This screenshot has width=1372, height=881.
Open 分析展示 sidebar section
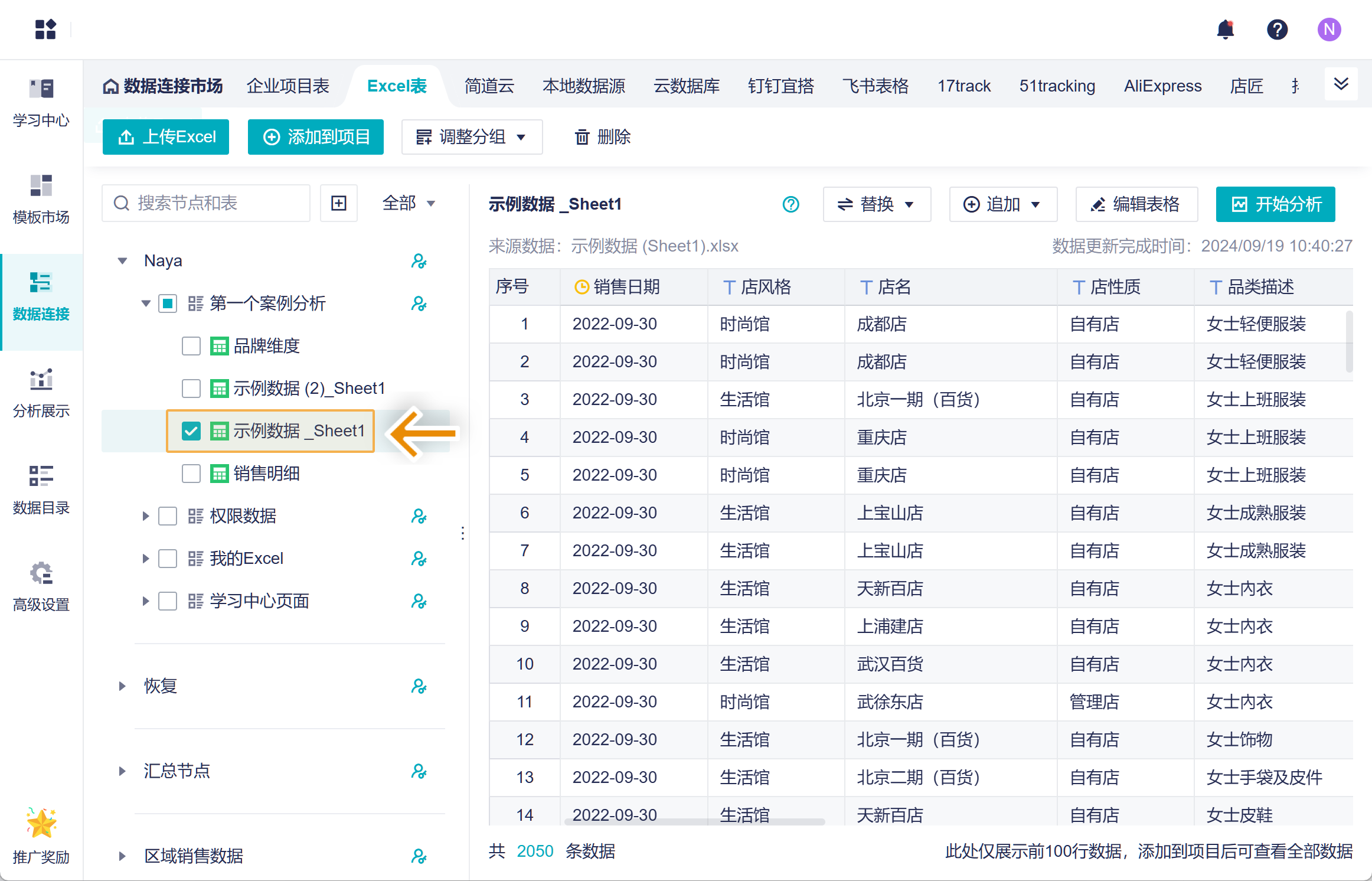41,393
